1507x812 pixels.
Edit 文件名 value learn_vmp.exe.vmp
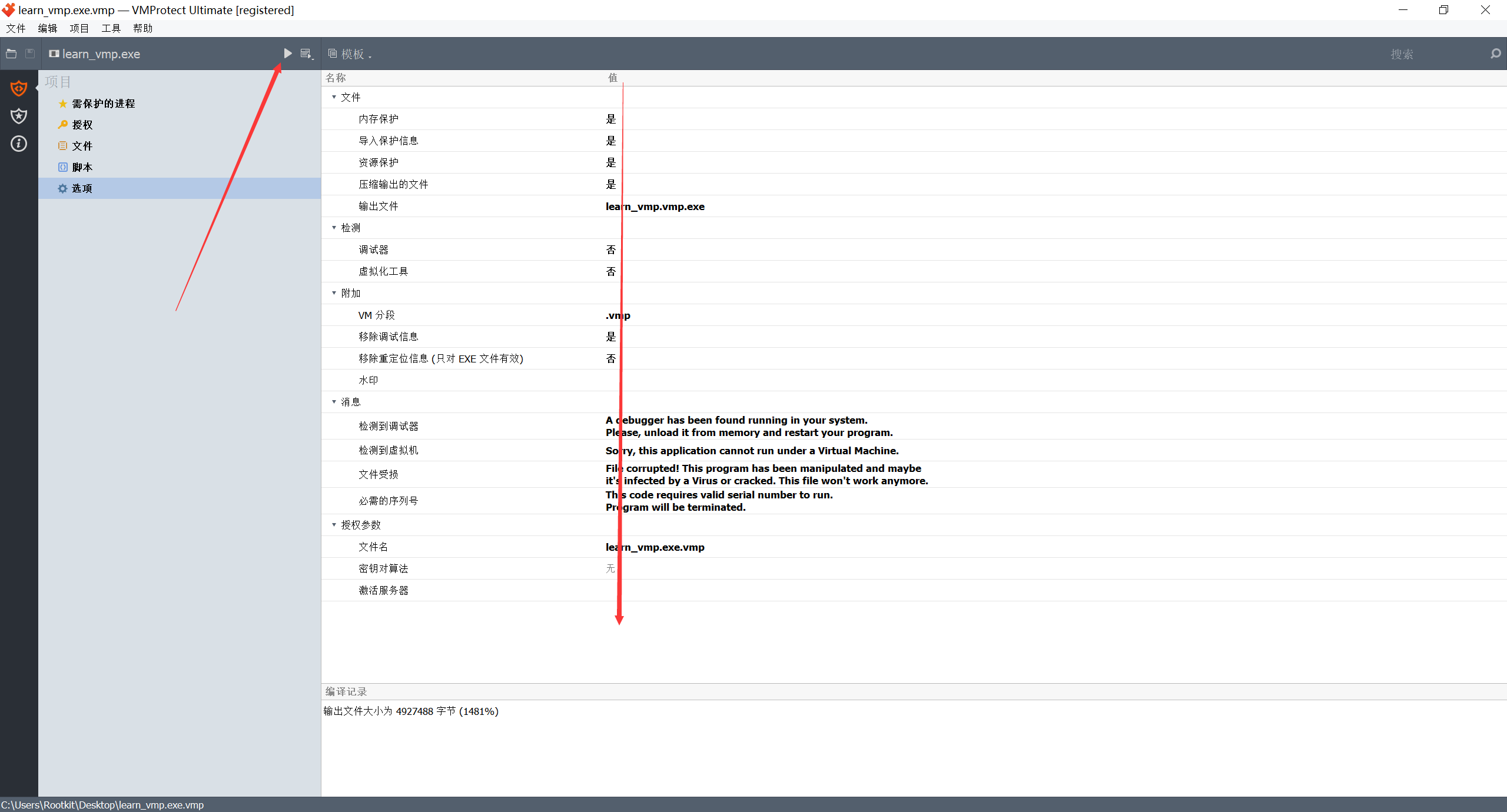click(655, 547)
